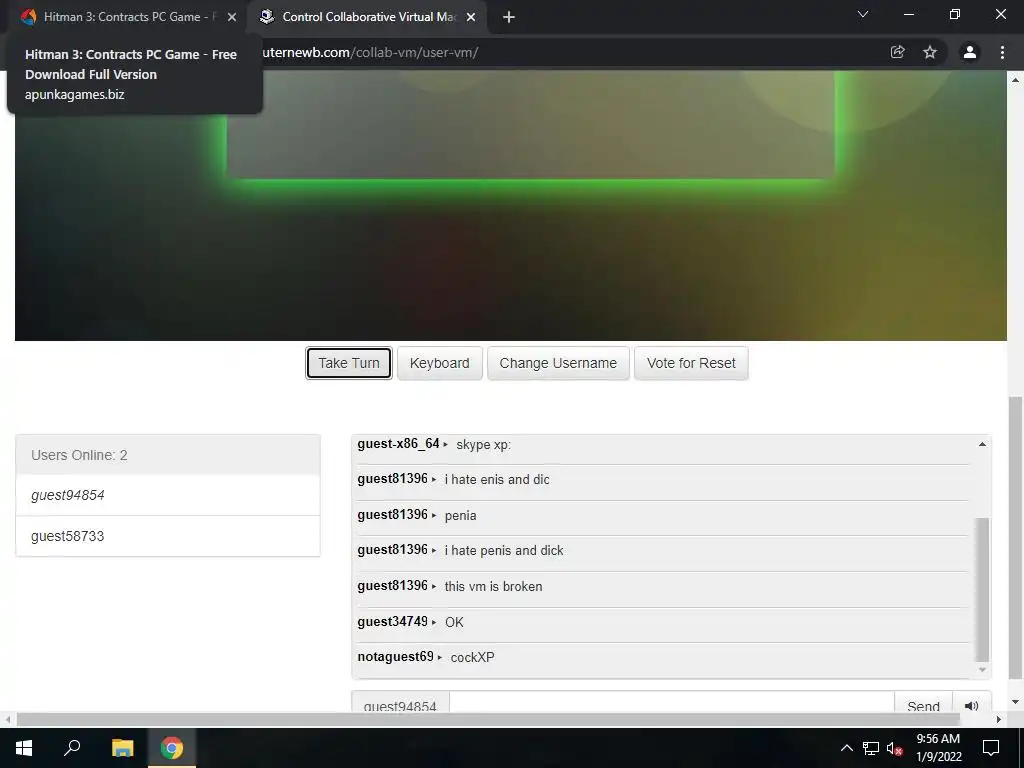Open the taskbar clock and date

tap(938, 748)
